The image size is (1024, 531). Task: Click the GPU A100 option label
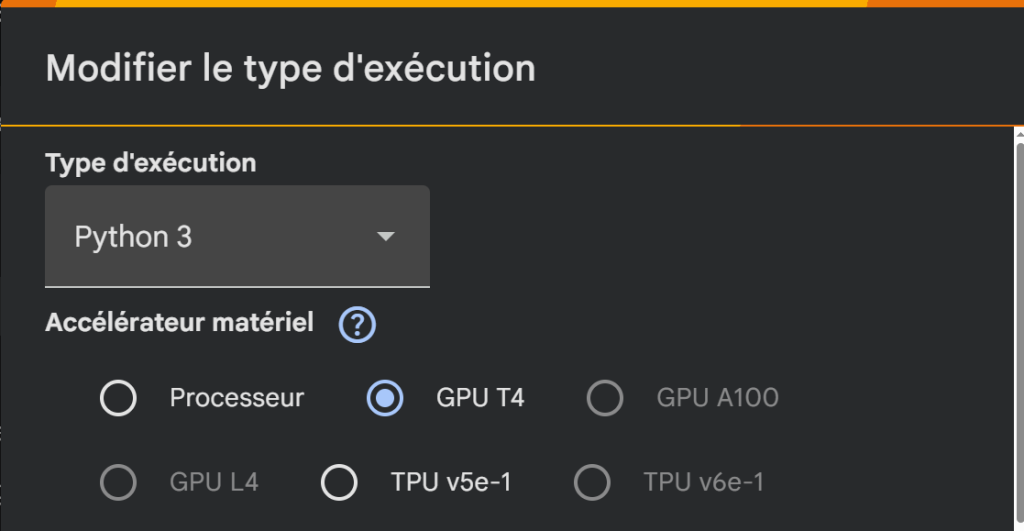(717, 398)
